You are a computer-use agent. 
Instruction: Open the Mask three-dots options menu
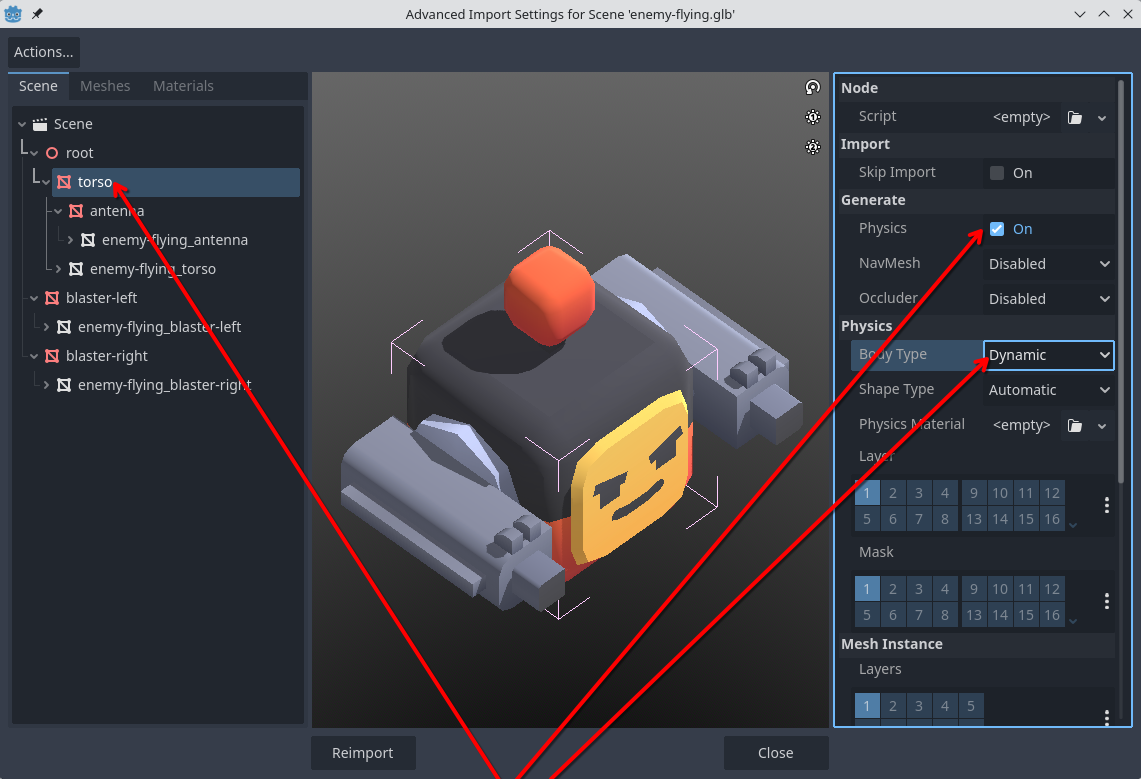pos(1106,601)
